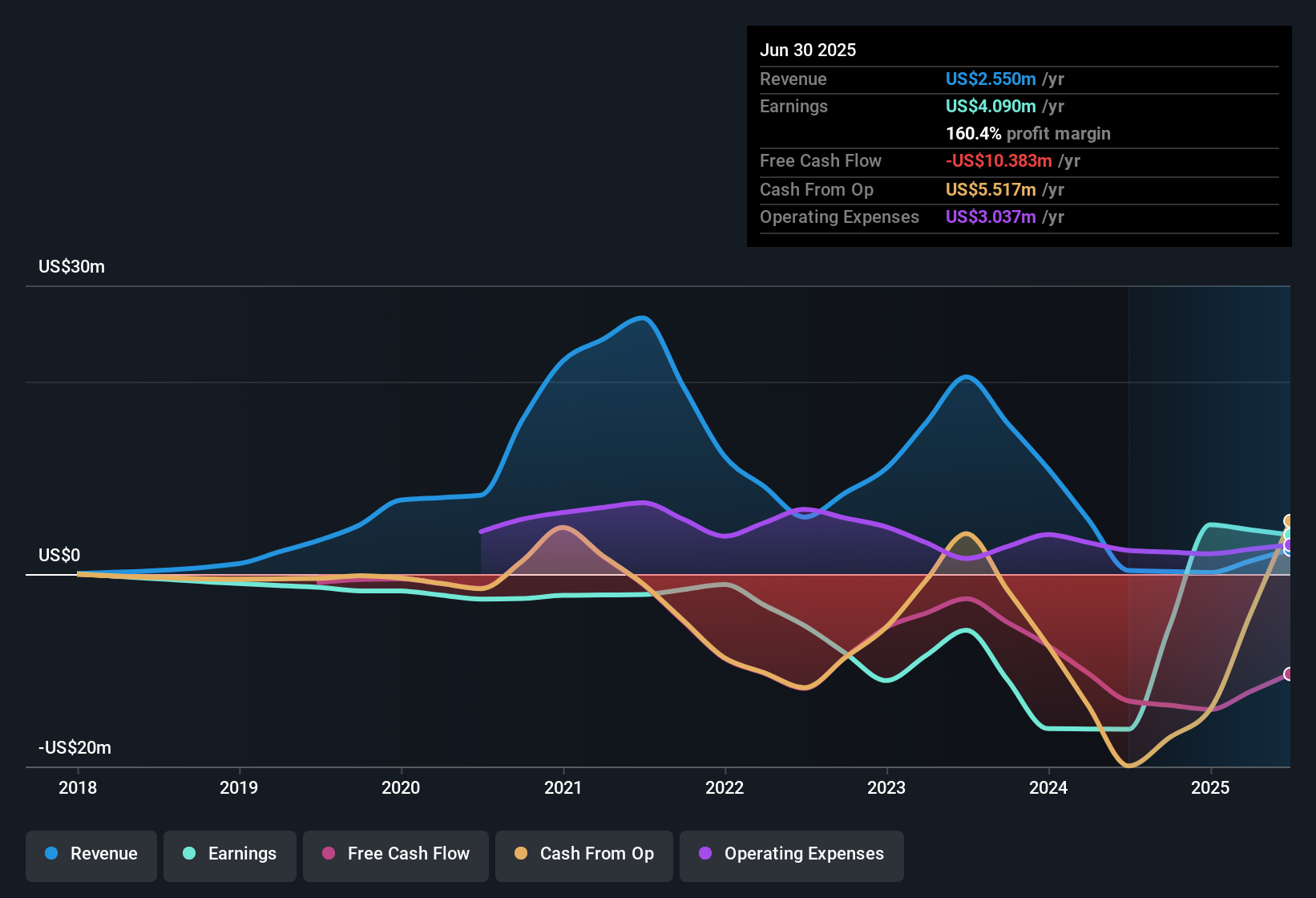Select the Earnings color swatch in the legend
The image size is (1316, 898).
pyautogui.click(x=189, y=854)
